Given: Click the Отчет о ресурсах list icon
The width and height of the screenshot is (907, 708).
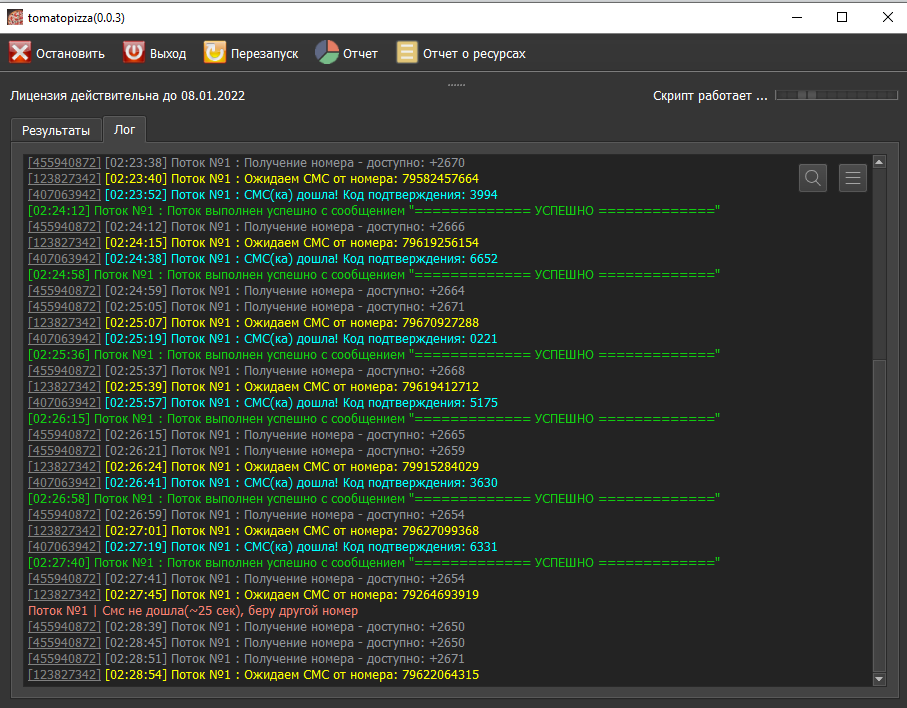Looking at the screenshot, I should coord(407,53).
